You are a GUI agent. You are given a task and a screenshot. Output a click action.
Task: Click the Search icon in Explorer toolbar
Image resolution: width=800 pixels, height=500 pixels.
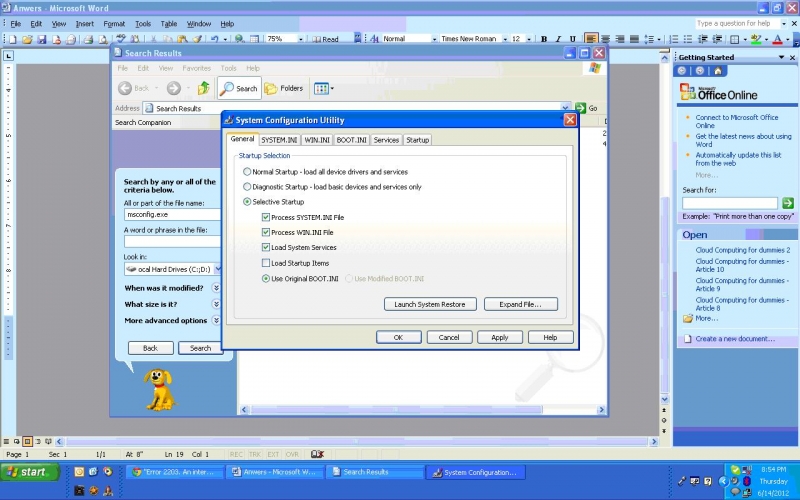[239, 88]
